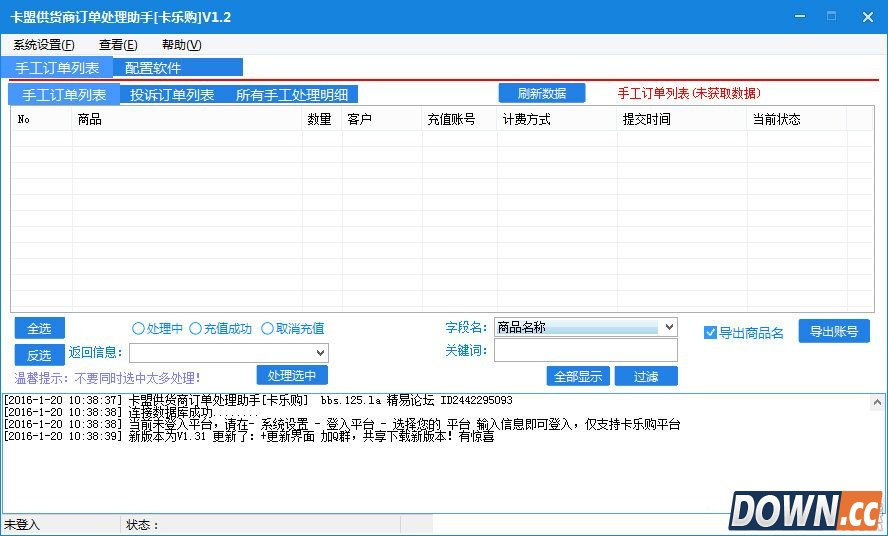Sort by the 商品 column header
The width and height of the screenshot is (888, 536).
[x=187, y=119]
